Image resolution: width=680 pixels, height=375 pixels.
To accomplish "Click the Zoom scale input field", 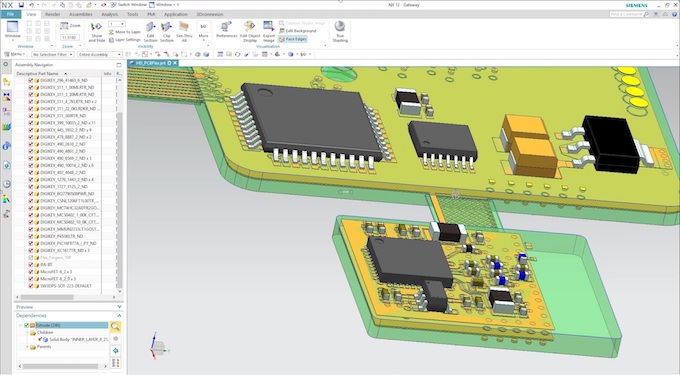I will (69, 38).
